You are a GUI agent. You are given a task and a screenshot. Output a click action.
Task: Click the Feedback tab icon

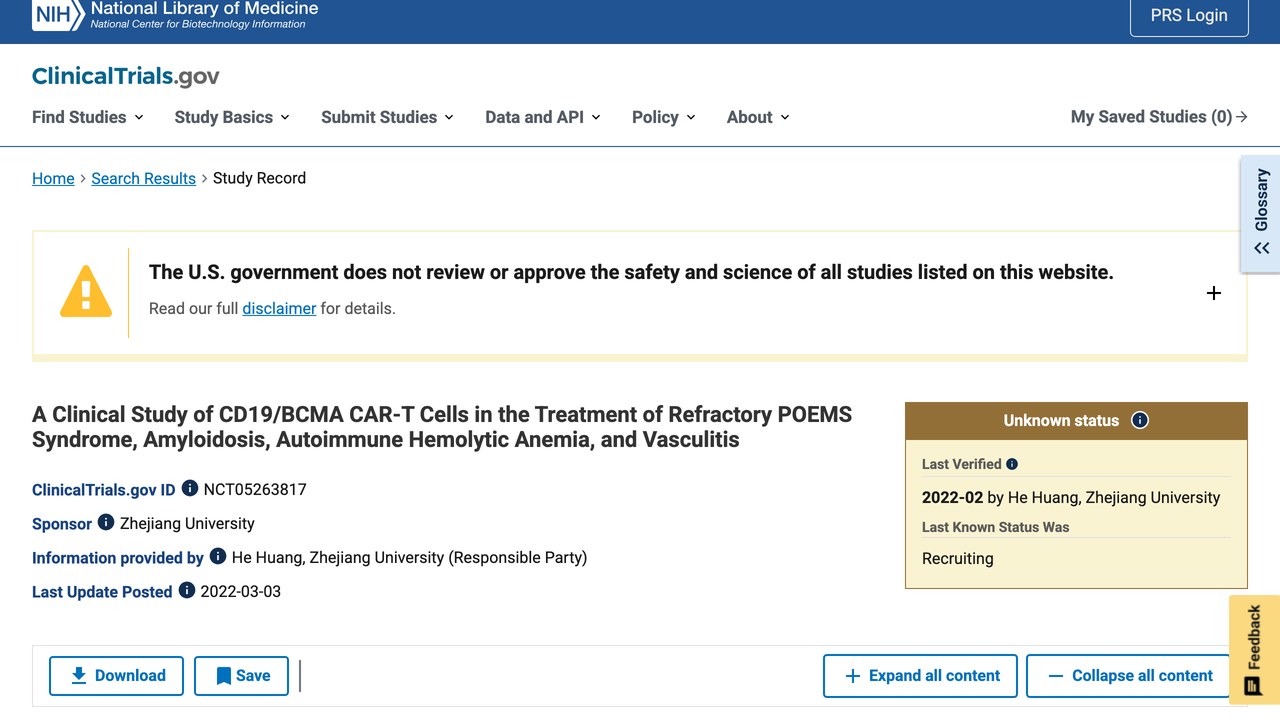1254,686
